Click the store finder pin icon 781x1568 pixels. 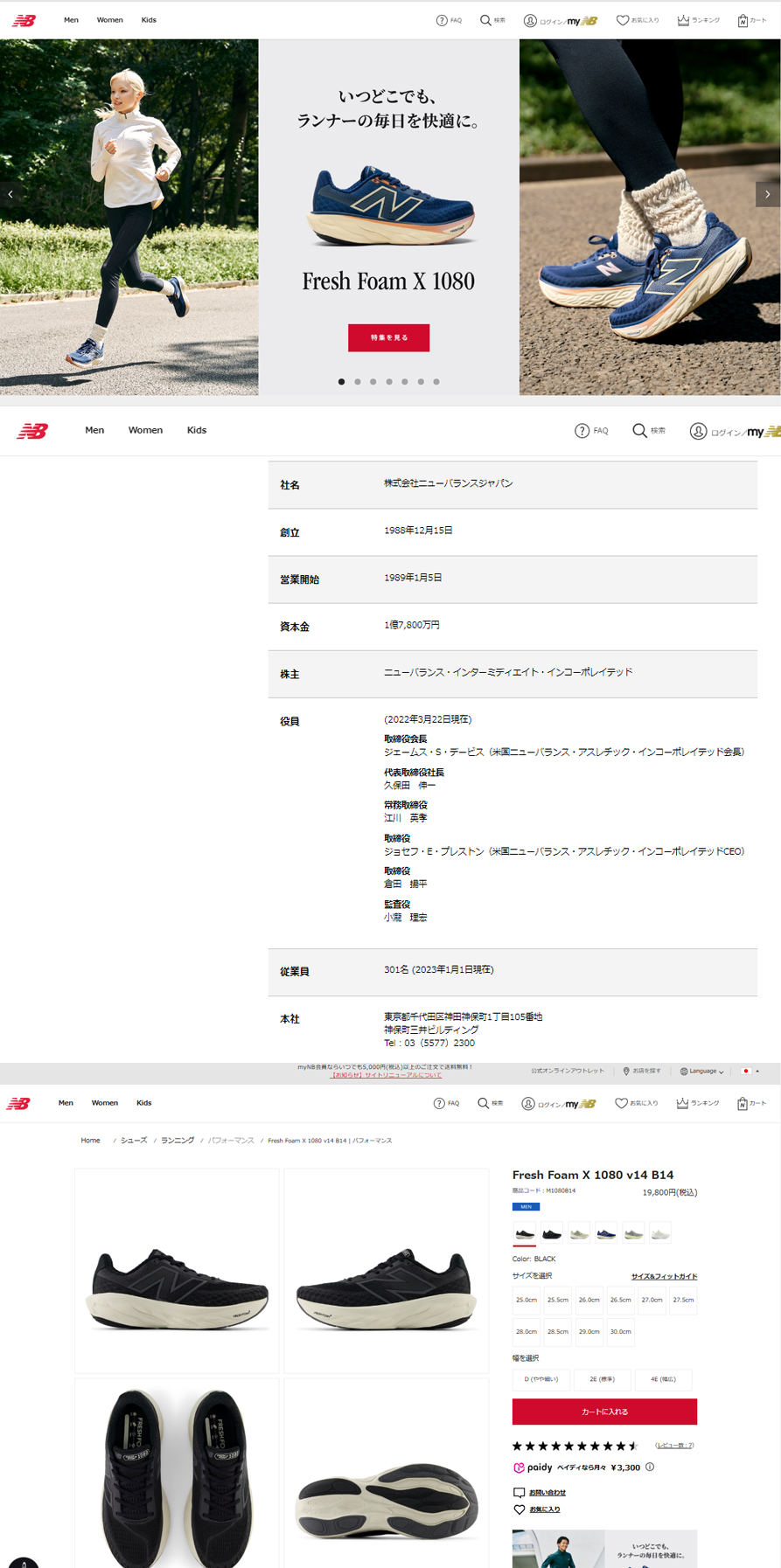626,1071
